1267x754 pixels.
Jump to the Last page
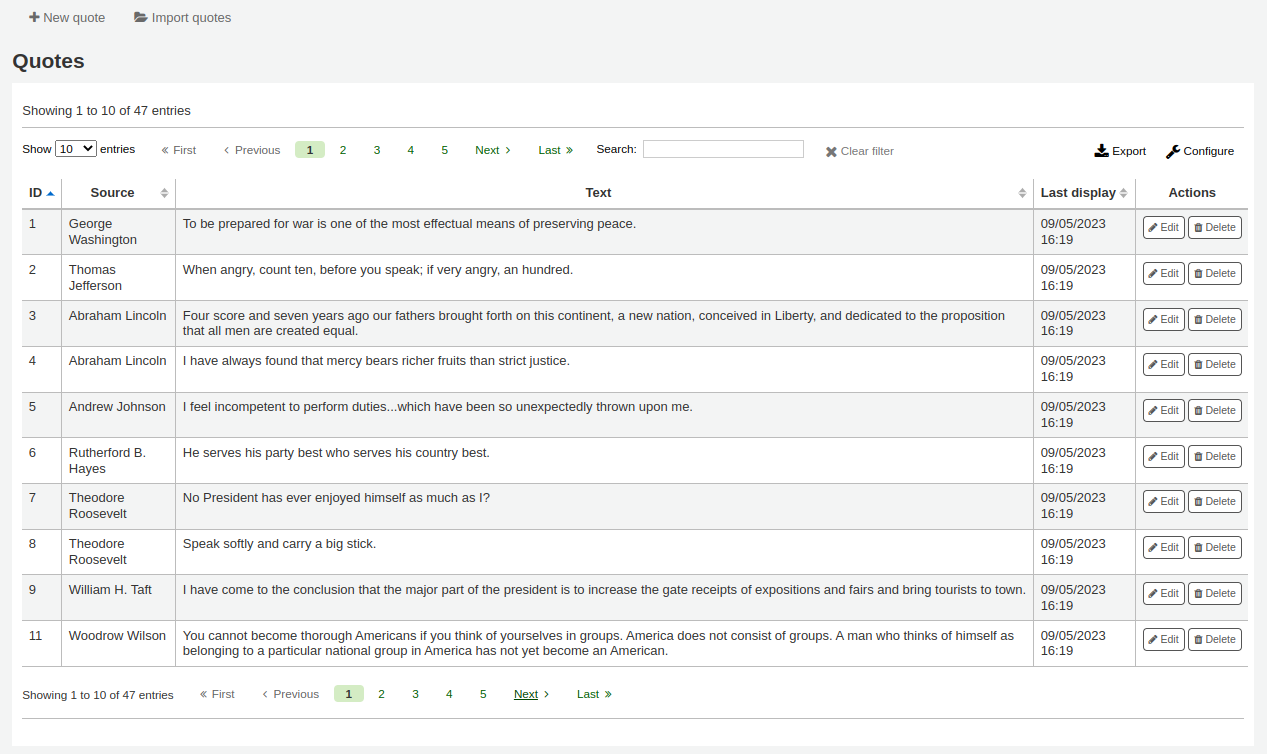pyautogui.click(x=551, y=149)
